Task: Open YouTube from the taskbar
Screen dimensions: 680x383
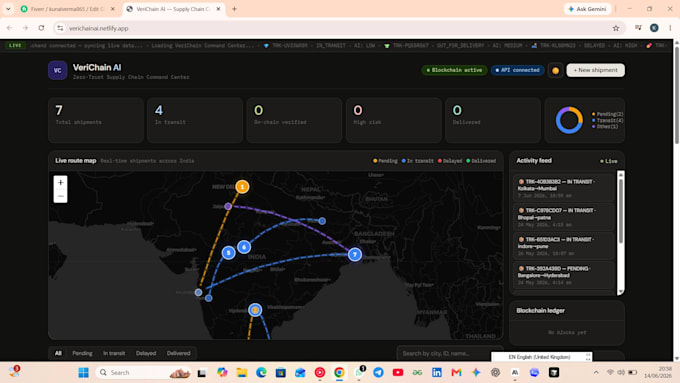Action: (x=398, y=373)
